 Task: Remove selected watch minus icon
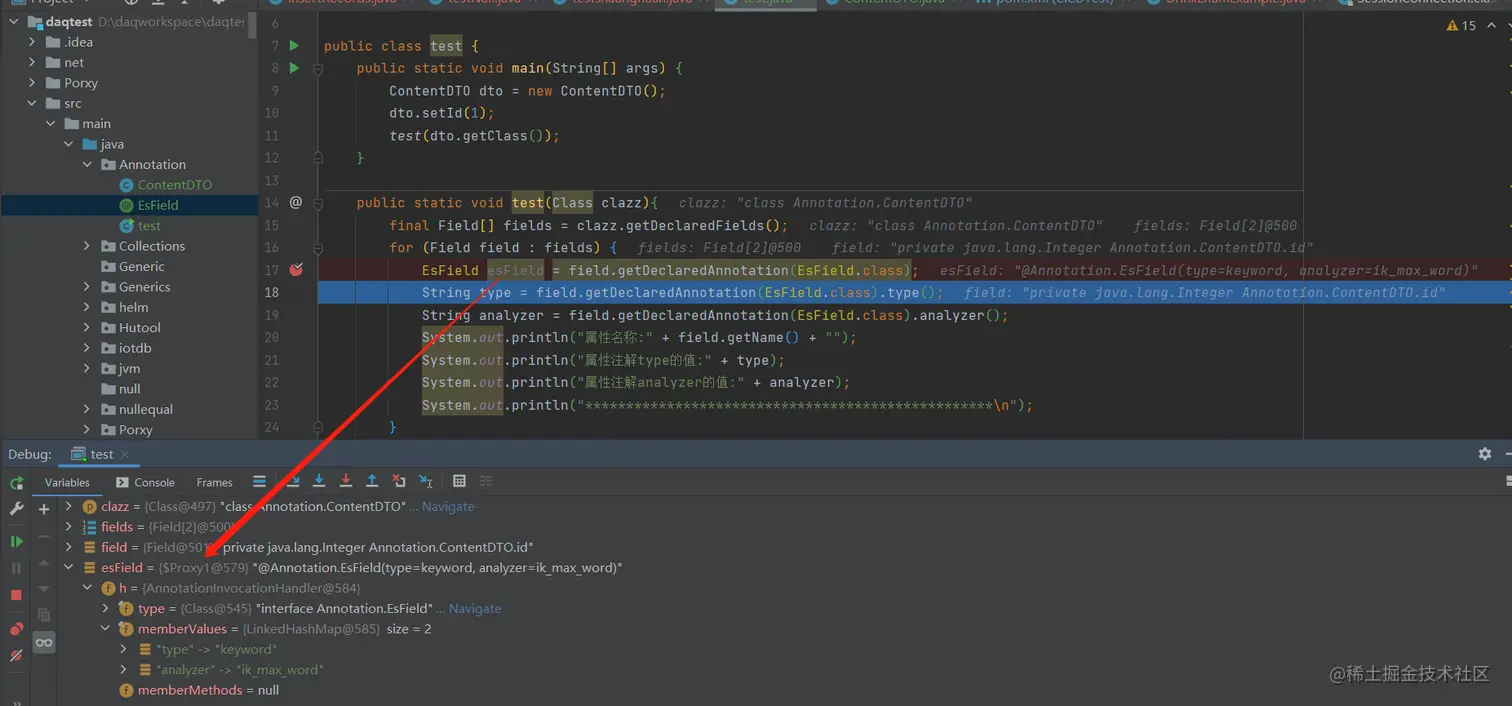(x=44, y=537)
